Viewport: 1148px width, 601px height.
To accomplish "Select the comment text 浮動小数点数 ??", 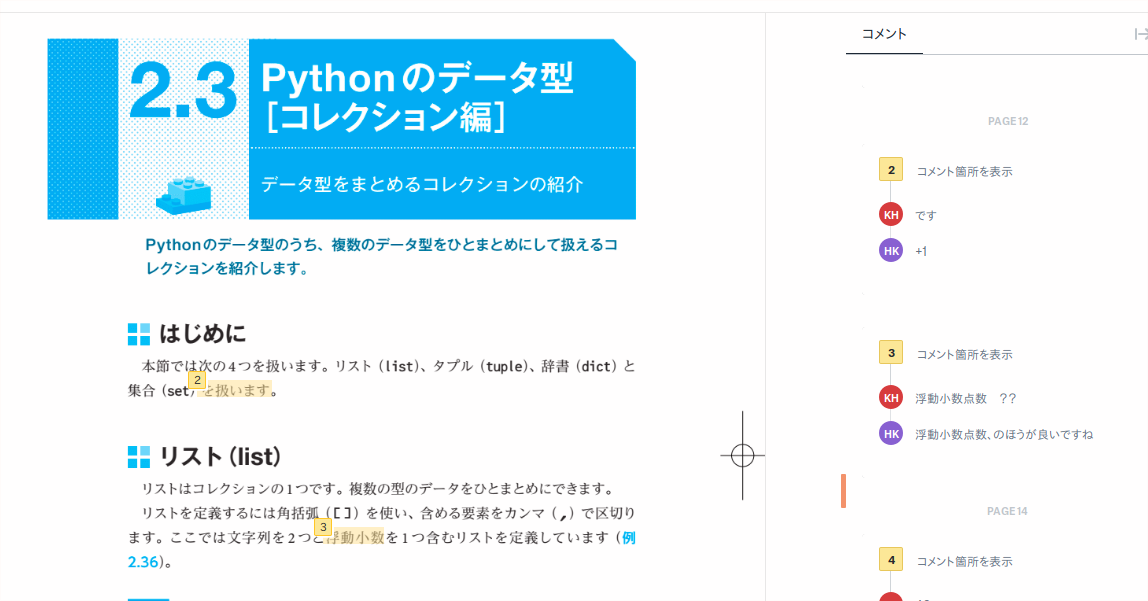I will point(966,398).
